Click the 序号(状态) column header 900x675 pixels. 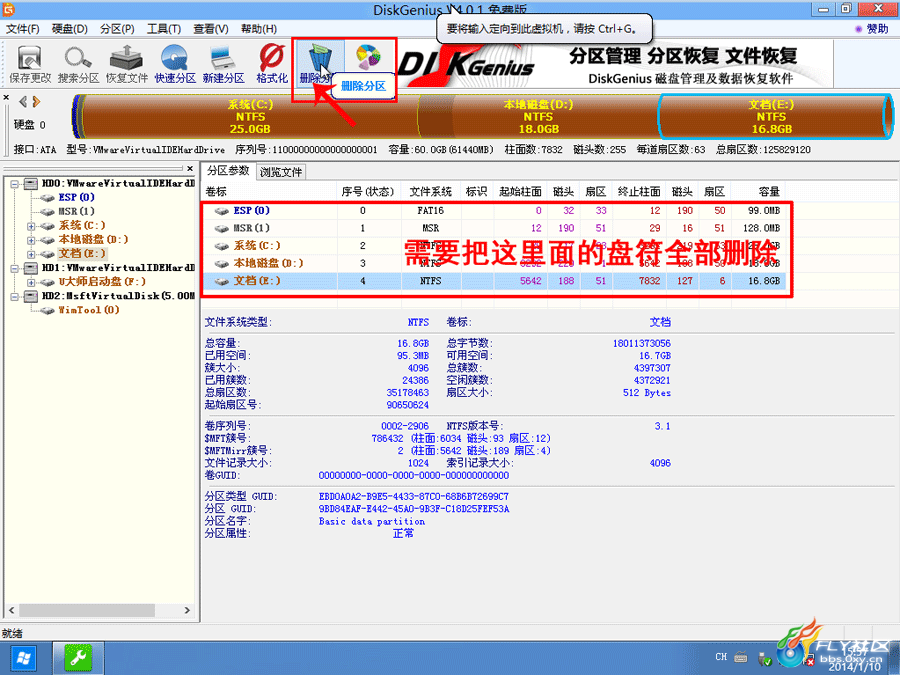368,192
